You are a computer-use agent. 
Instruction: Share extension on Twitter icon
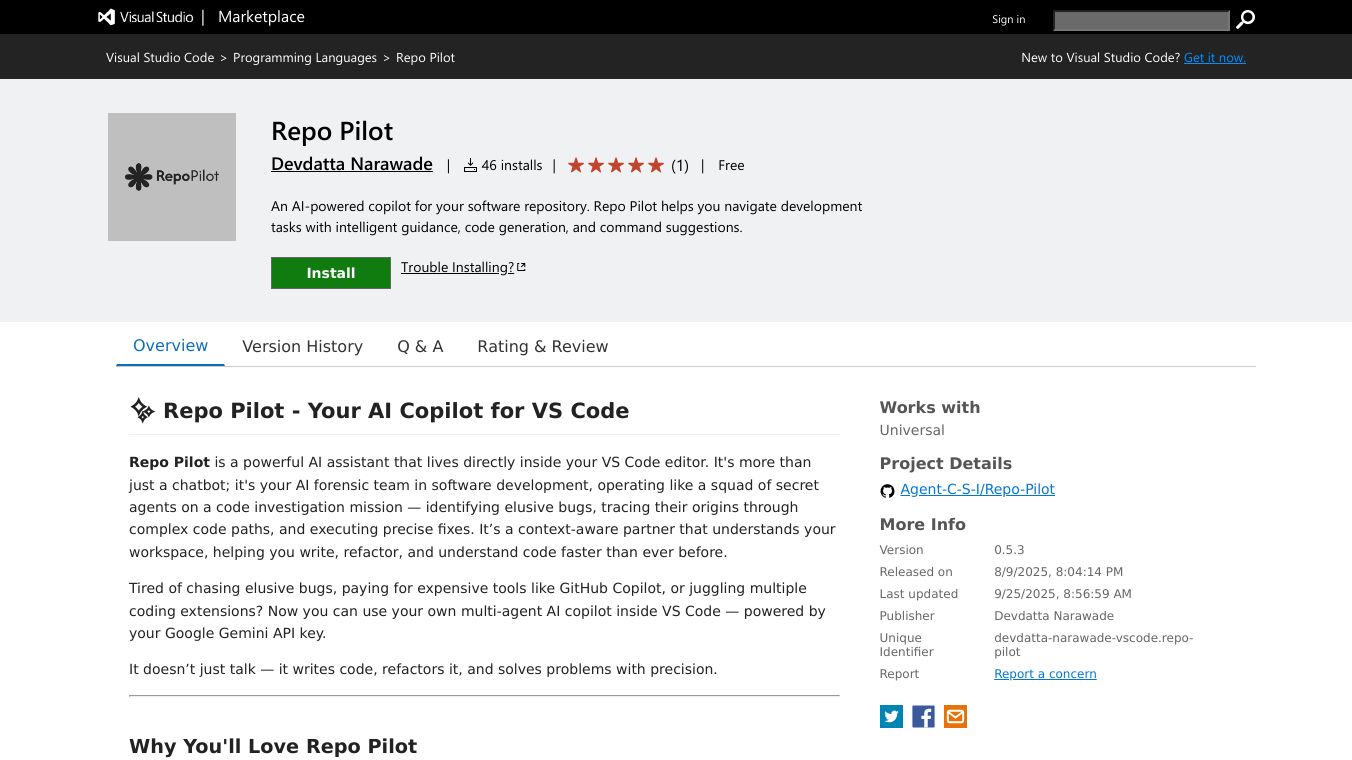pos(891,716)
